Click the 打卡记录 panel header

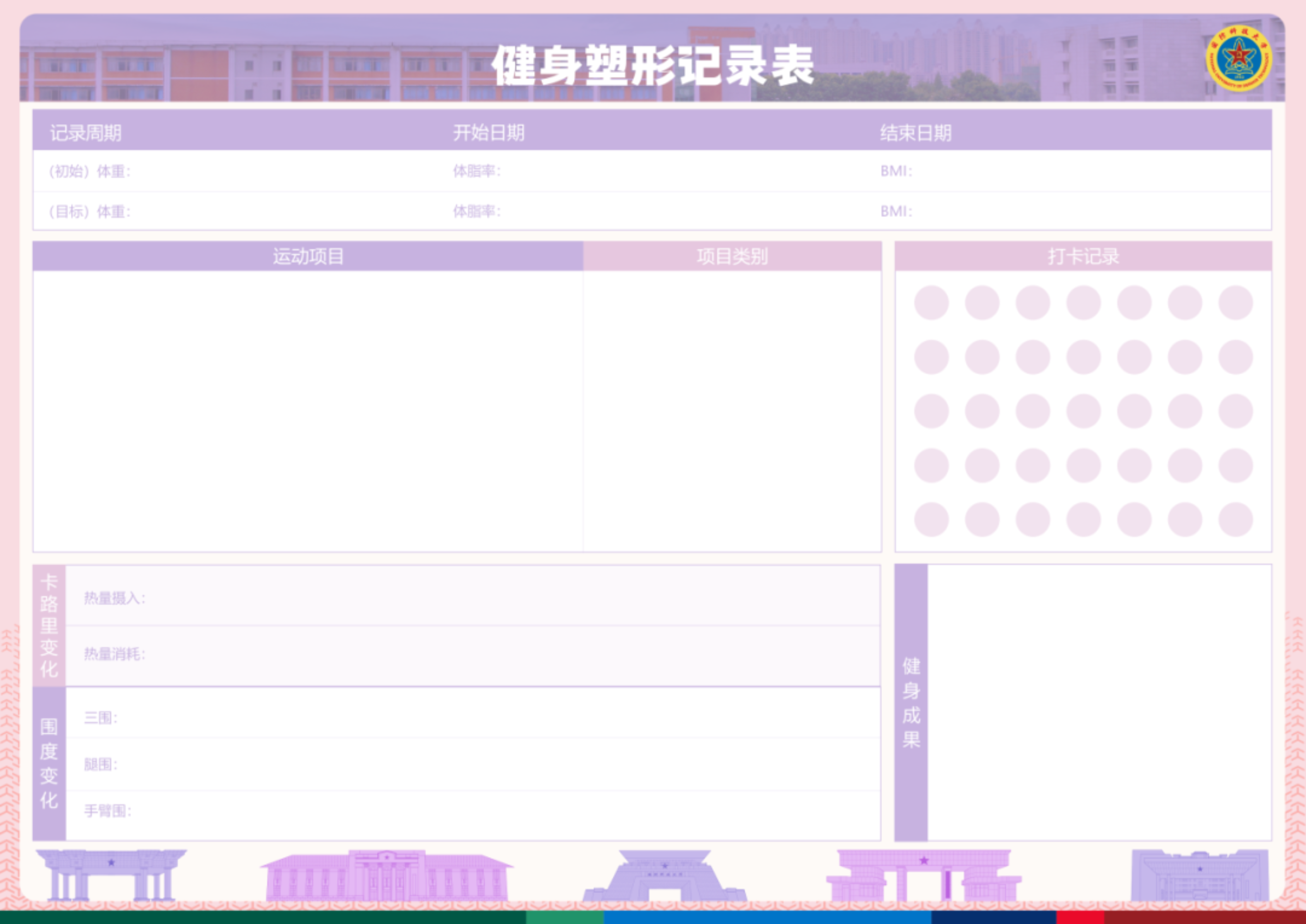point(1083,257)
